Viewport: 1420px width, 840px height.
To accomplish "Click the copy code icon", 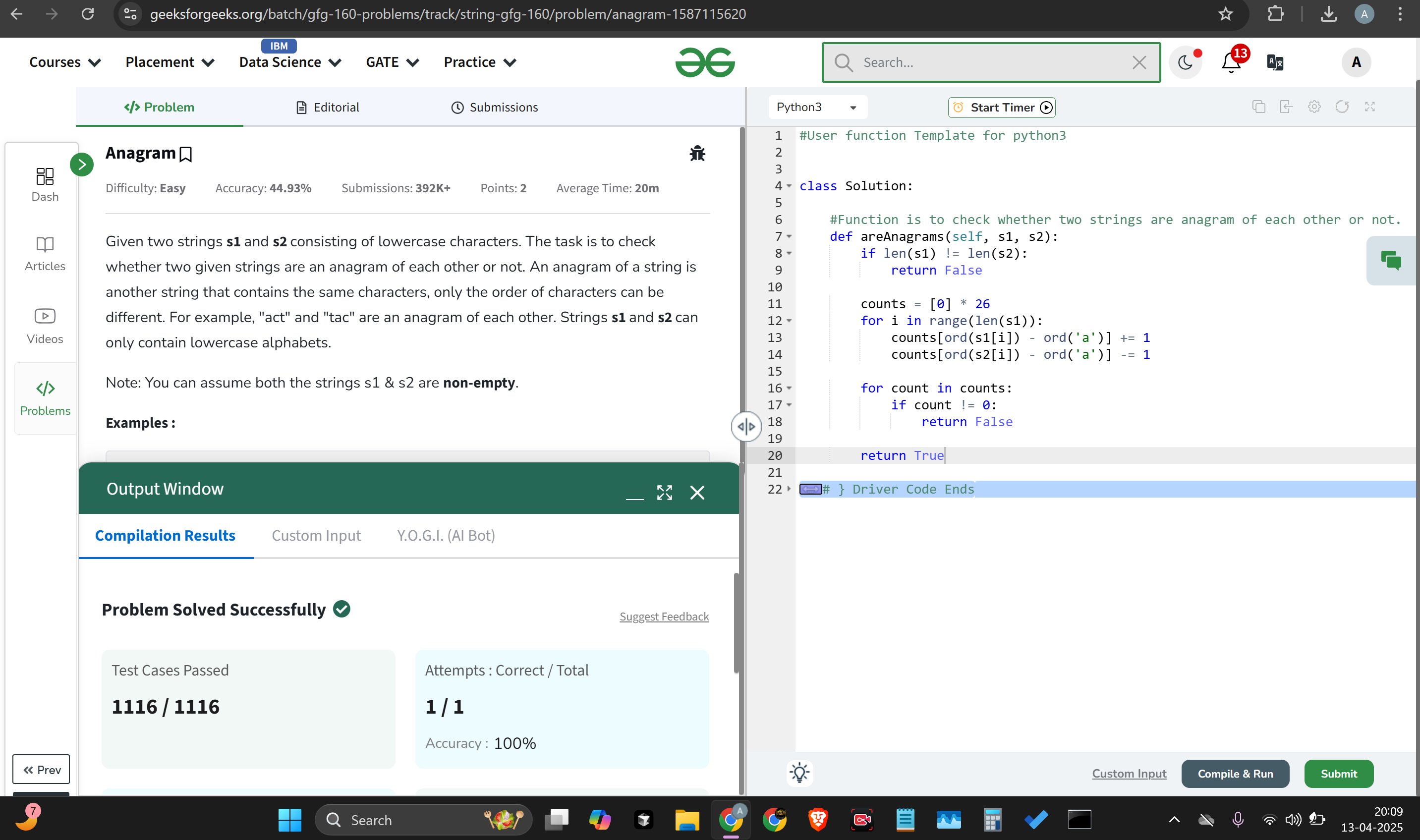I will click(1259, 107).
